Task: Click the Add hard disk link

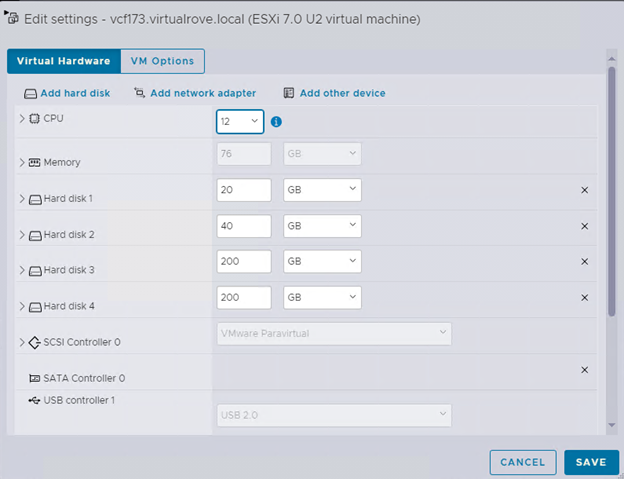Action: [75, 93]
